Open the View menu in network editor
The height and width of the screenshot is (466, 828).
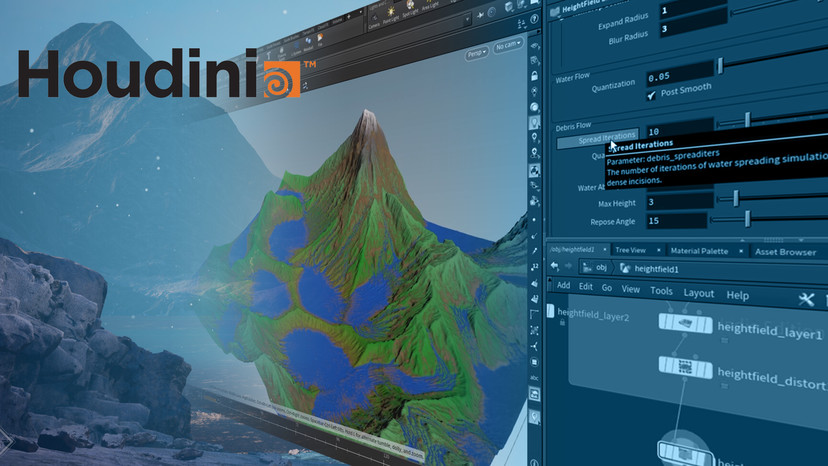pos(631,289)
